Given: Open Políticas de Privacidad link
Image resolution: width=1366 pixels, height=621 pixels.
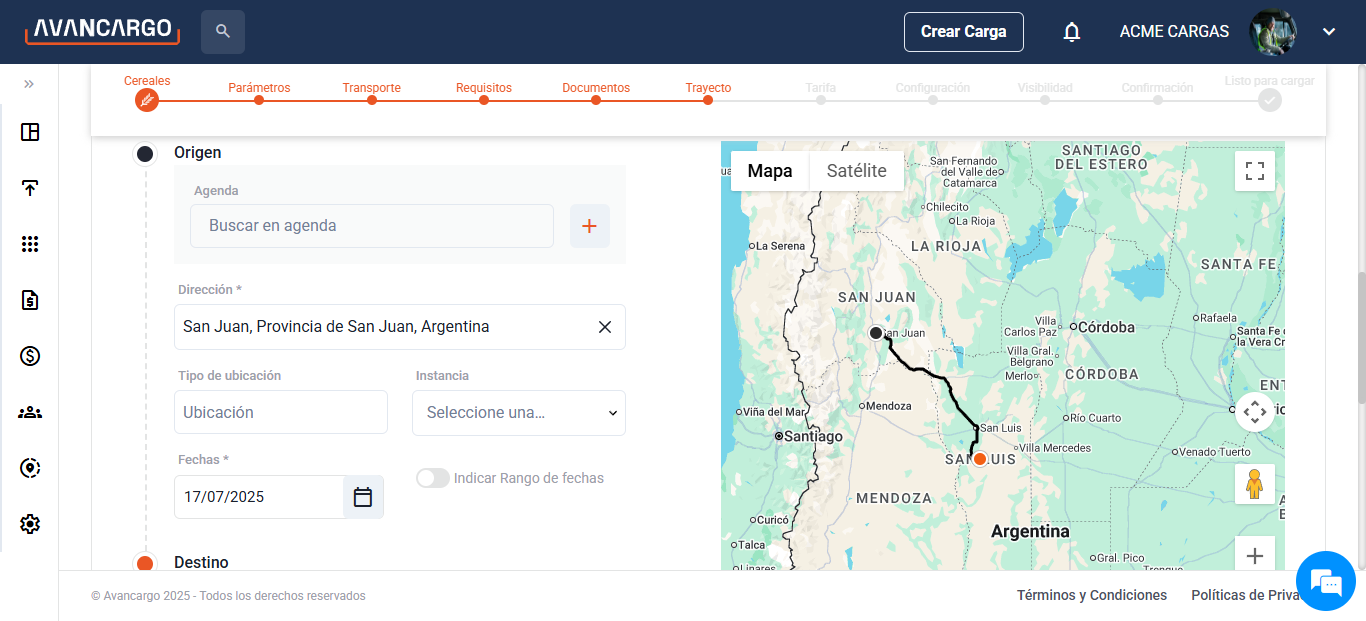Looking at the screenshot, I should coord(1246,595).
